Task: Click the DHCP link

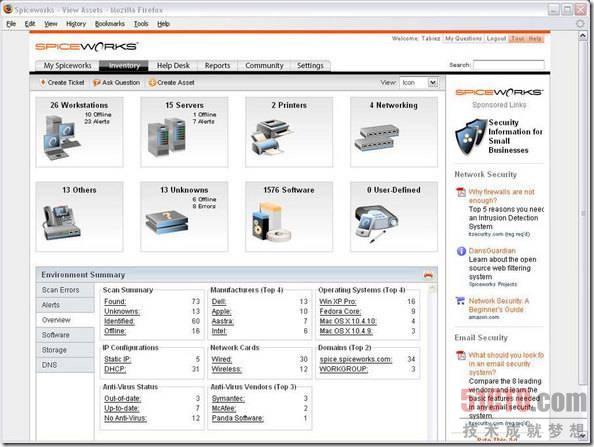Action: click(x=115, y=369)
